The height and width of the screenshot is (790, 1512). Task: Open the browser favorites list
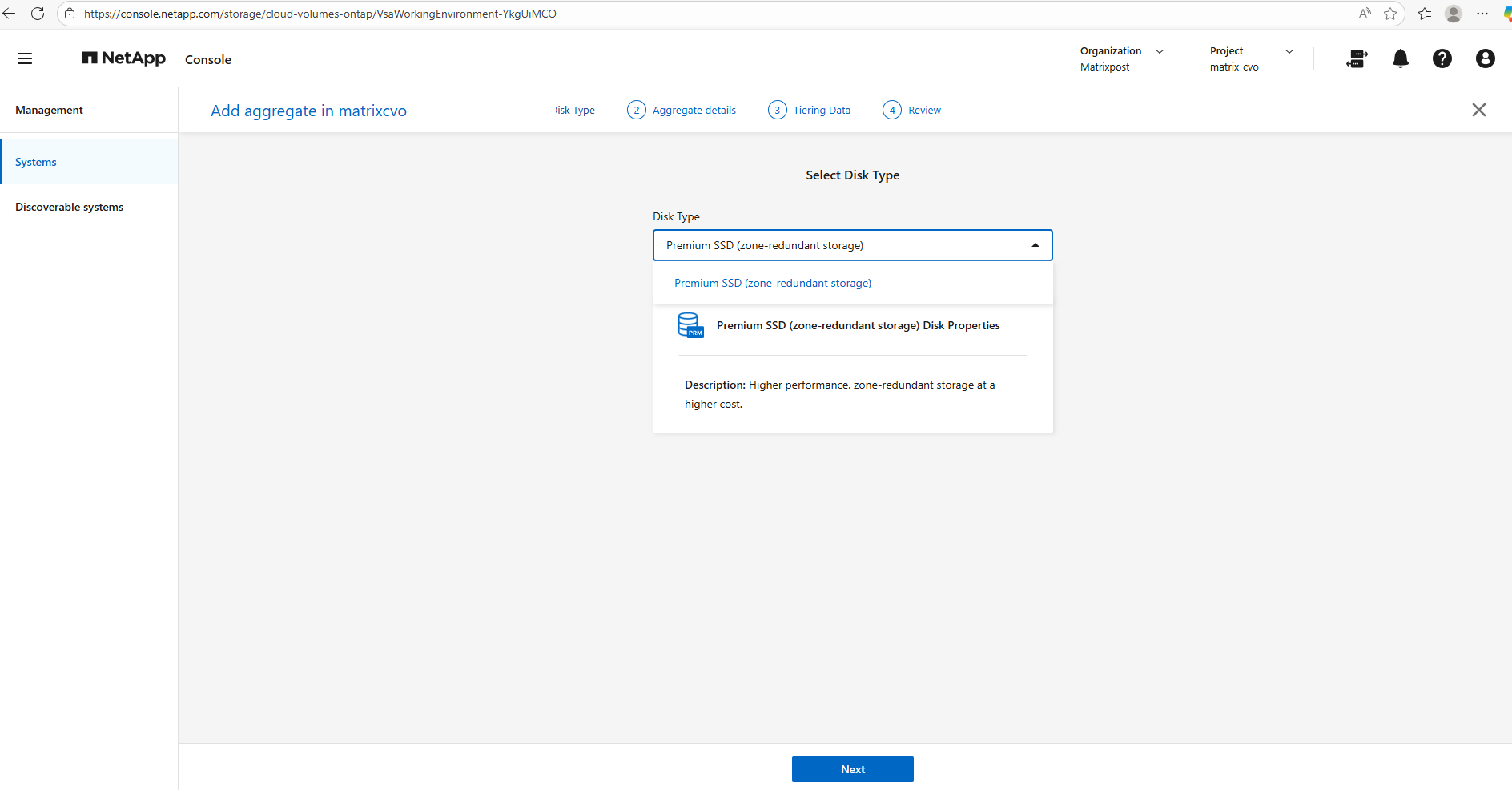(x=1425, y=14)
